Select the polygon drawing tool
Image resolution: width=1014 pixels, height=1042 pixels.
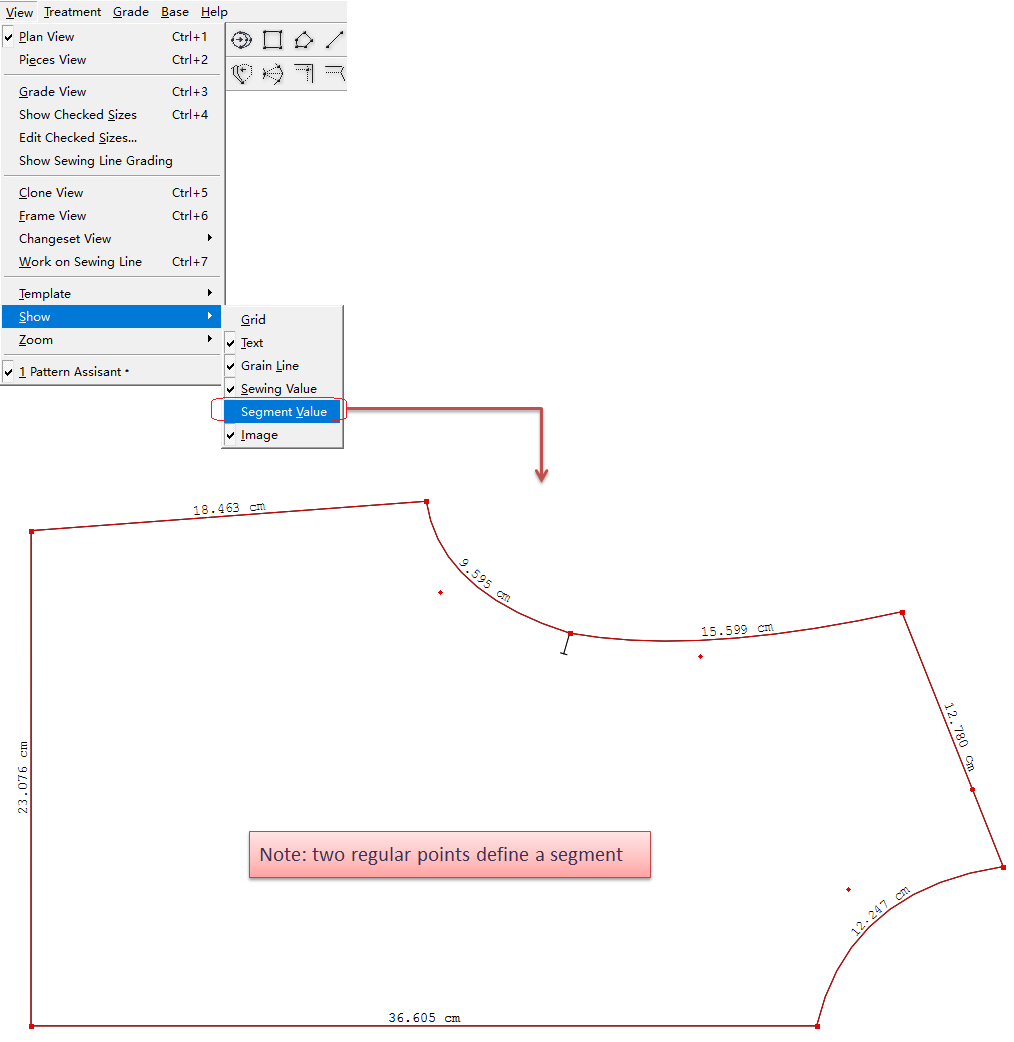[304, 40]
